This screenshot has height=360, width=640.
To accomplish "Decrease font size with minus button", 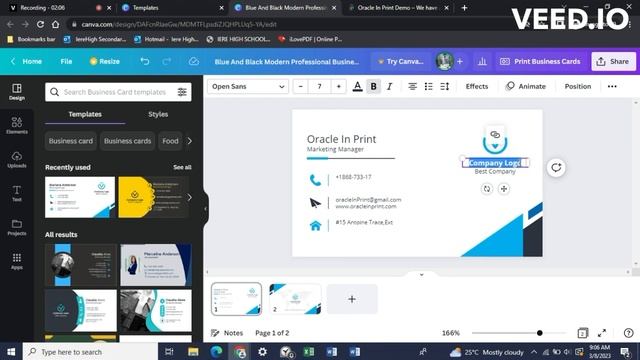I will (301, 87).
